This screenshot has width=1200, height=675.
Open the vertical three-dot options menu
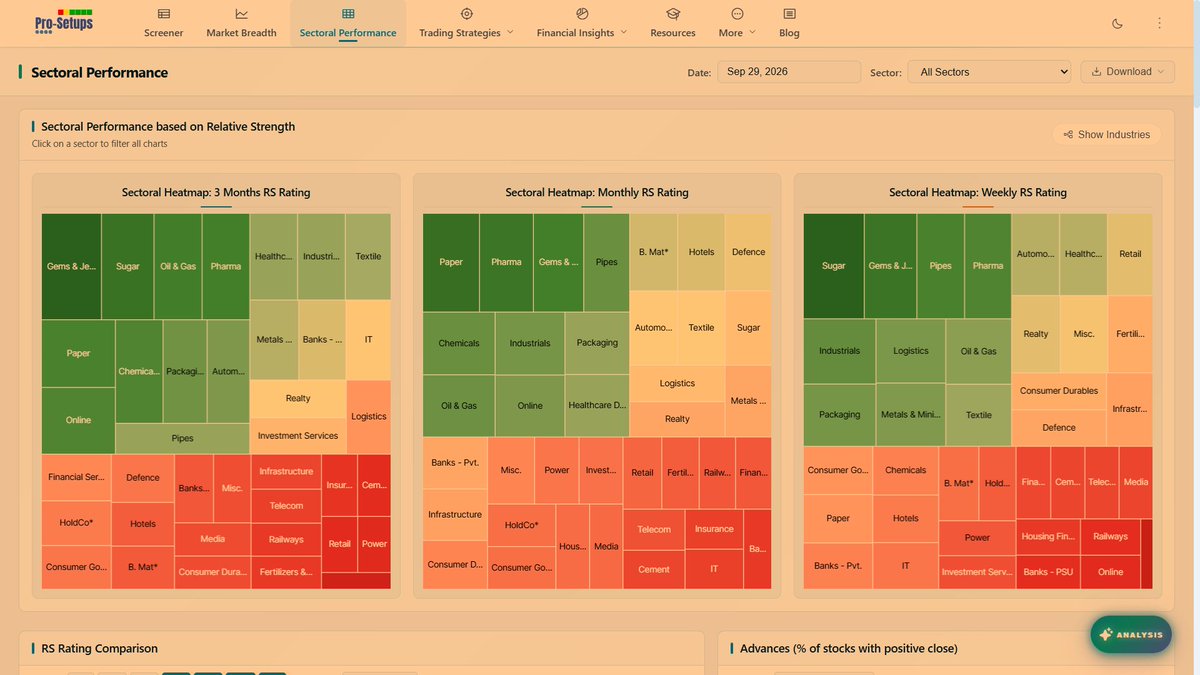pyautogui.click(x=1159, y=23)
